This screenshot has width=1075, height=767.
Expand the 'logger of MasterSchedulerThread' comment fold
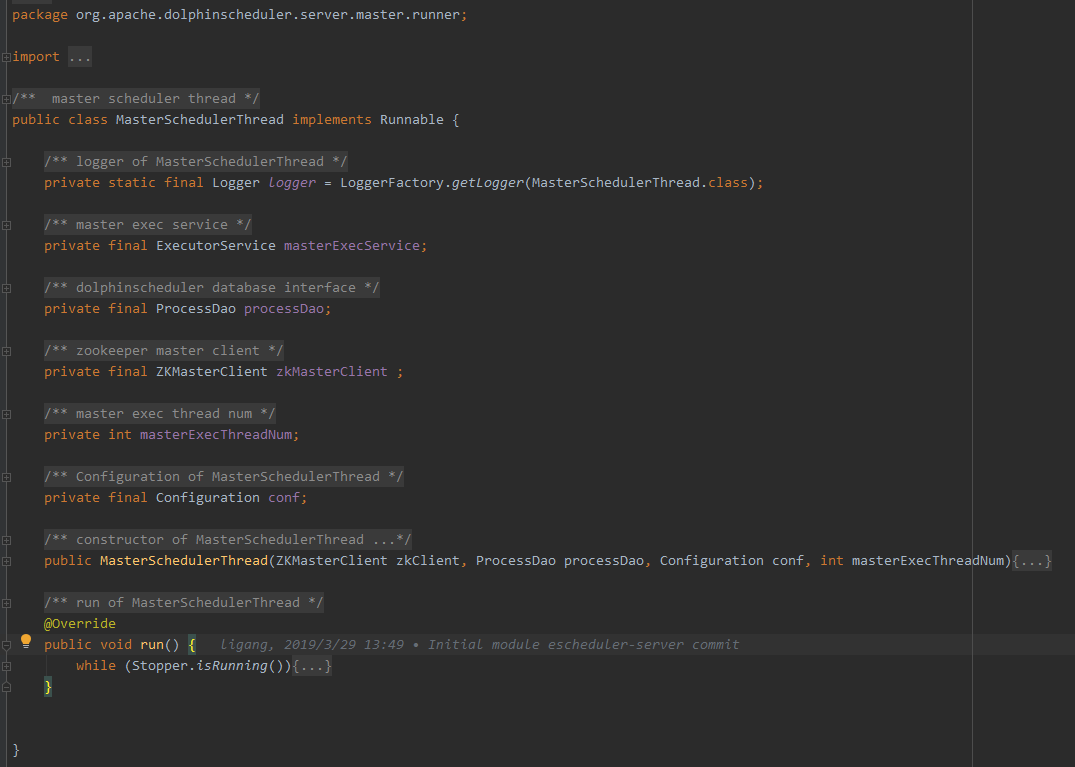point(6,162)
